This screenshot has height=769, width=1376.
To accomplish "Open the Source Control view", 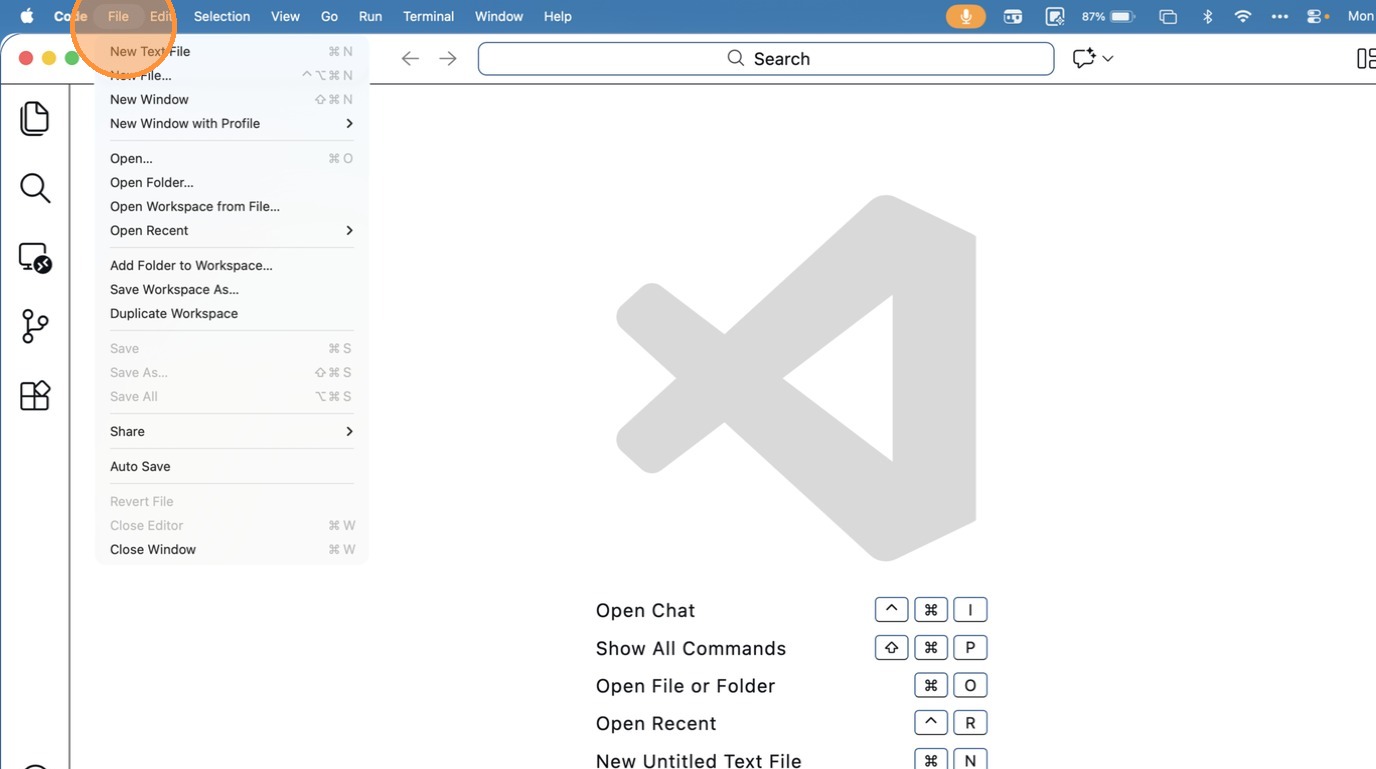I will point(35,326).
